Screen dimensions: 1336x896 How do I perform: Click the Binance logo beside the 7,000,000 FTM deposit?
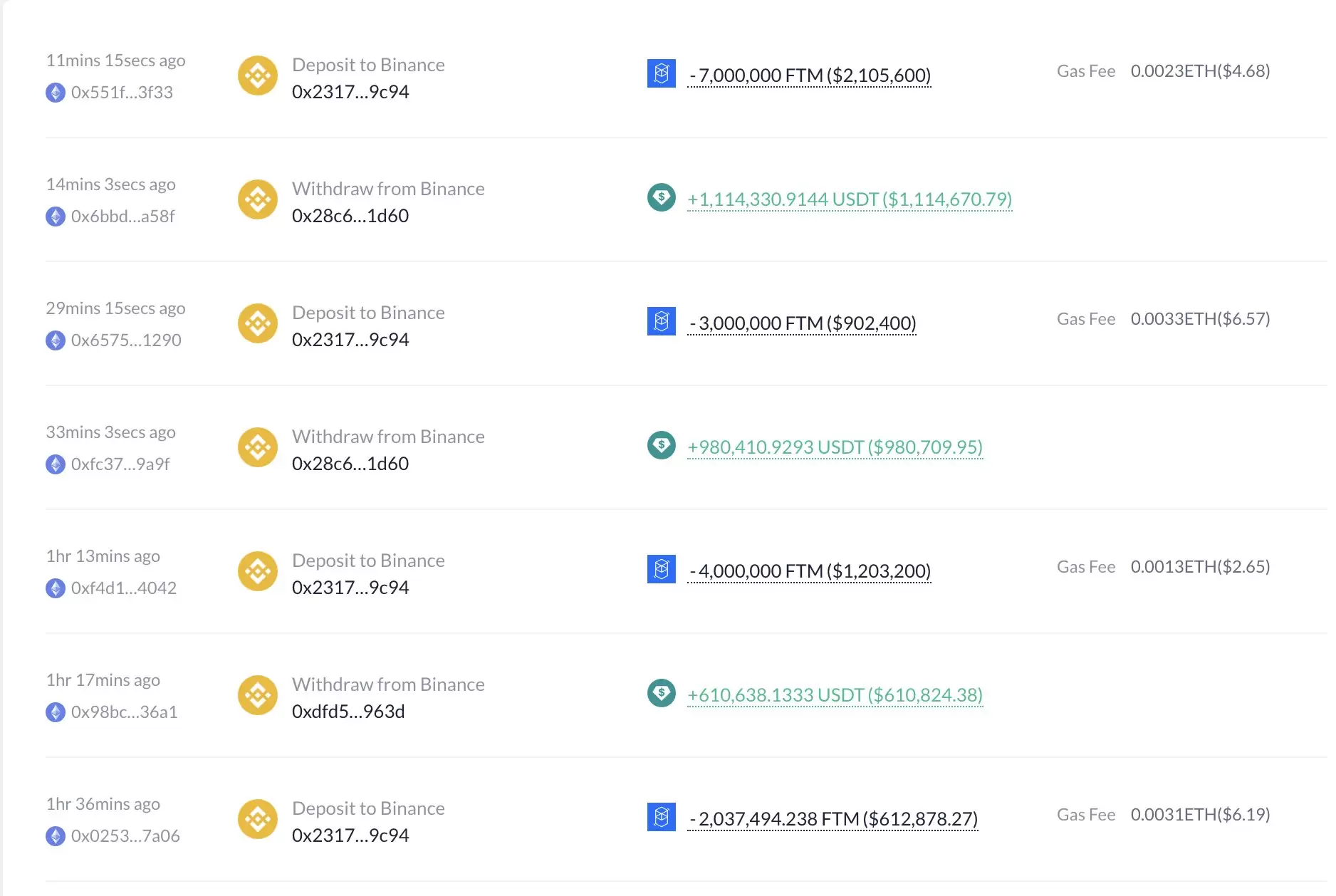(257, 75)
